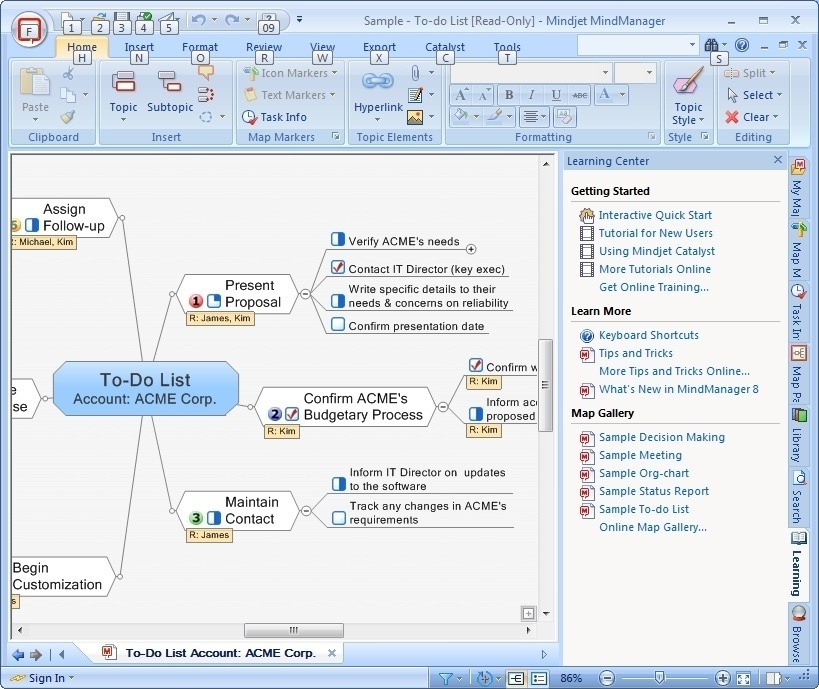This screenshot has width=819, height=689.
Task: Toggle Track any changes task box
Action: pos(339,518)
